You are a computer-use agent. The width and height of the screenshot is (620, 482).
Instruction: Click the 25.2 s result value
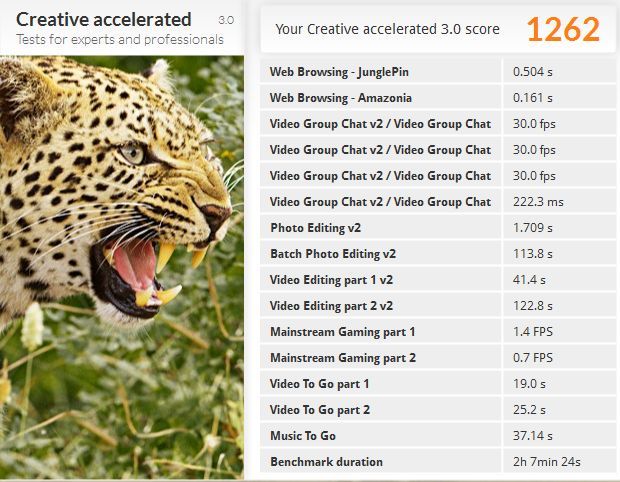529,410
